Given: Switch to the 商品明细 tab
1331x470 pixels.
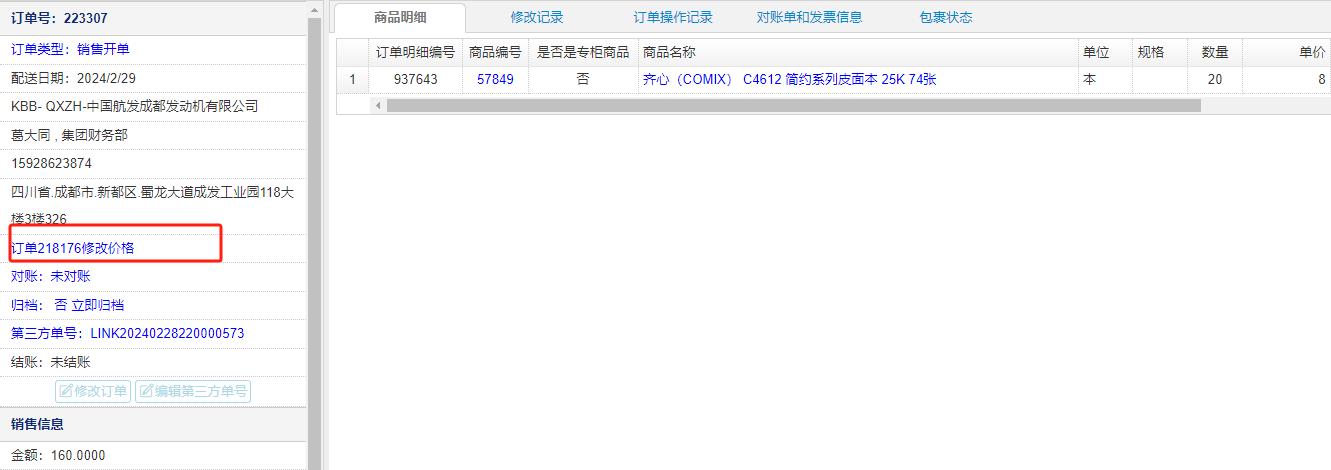Looking at the screenshot, I should (399, 17).
